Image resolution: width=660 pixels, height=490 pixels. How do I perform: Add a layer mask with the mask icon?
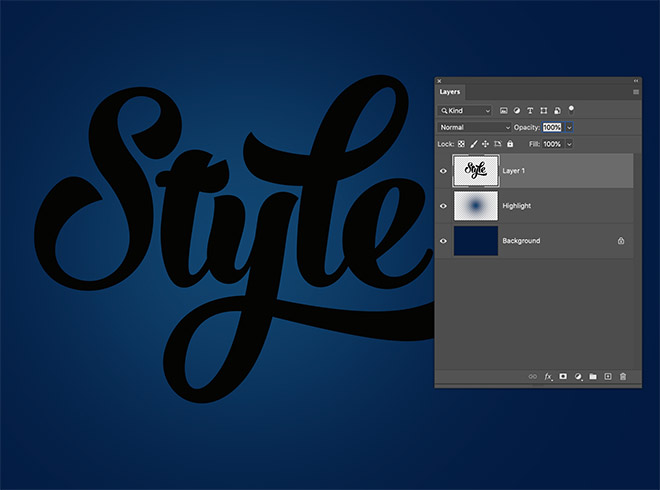click(x=563, y=377)
